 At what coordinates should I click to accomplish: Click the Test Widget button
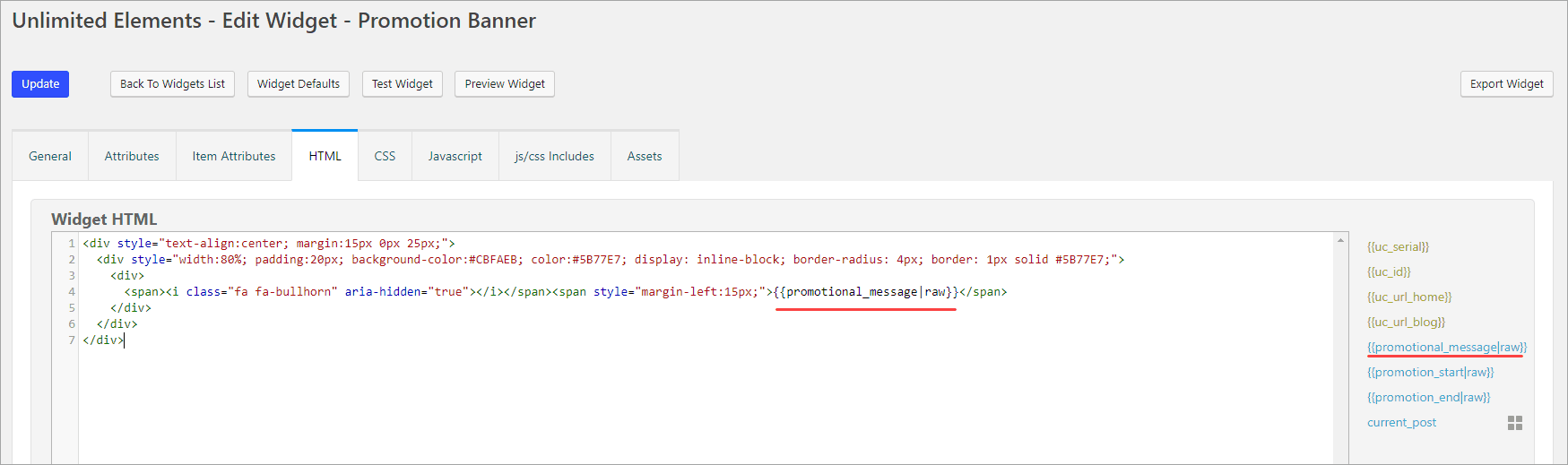[403, 84]
